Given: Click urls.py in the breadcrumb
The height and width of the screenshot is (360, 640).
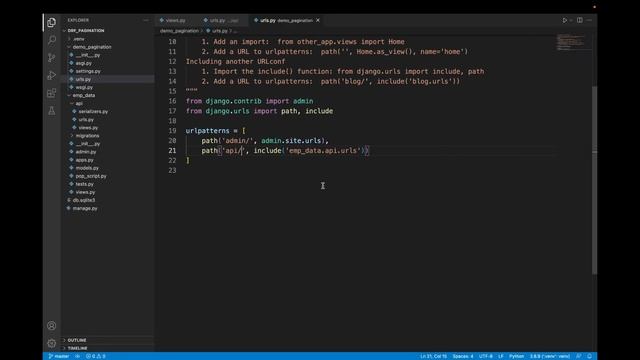Looking at the screenshot, I should [219, 31].
